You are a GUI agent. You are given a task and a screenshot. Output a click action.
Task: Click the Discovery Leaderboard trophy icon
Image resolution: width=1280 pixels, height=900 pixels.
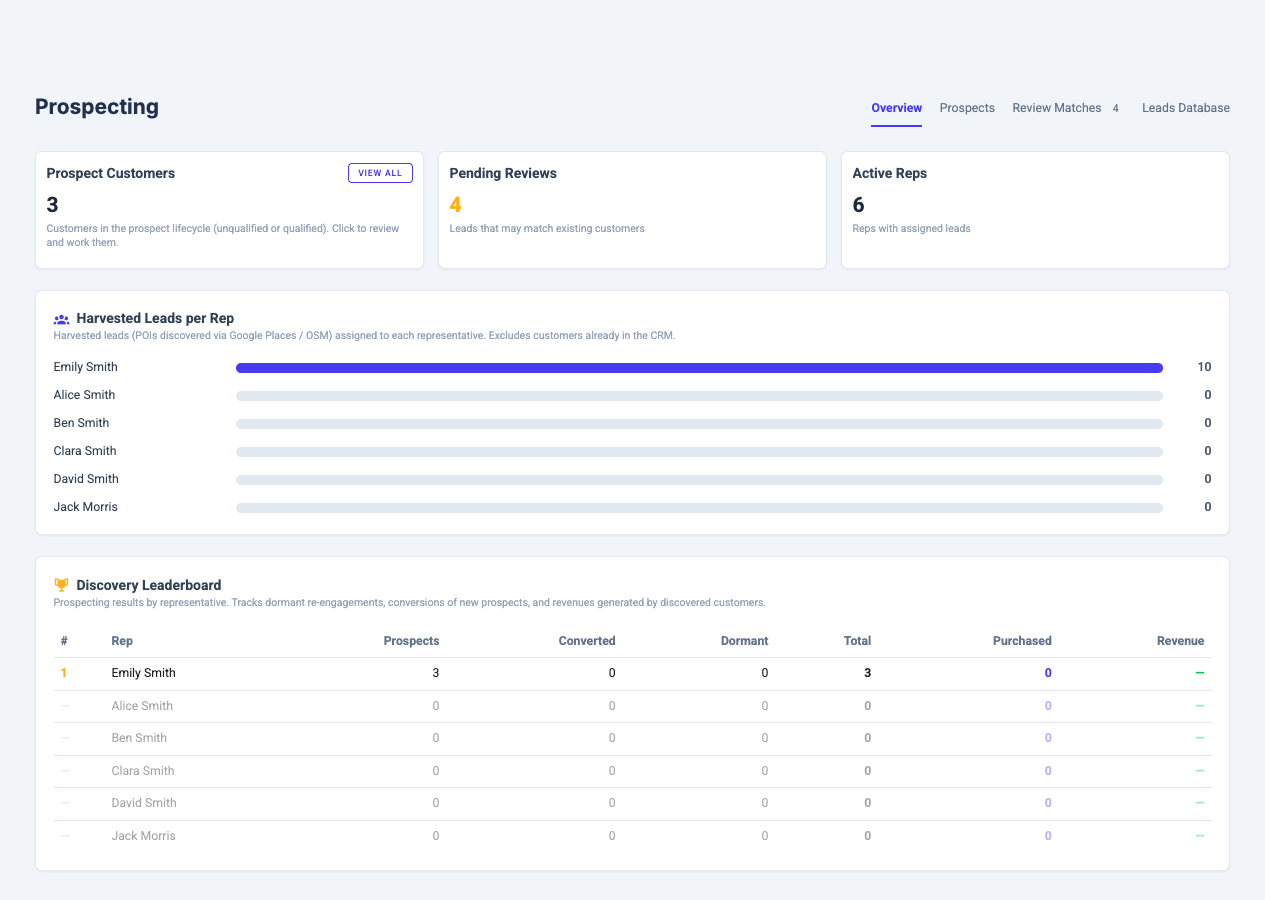61,585
